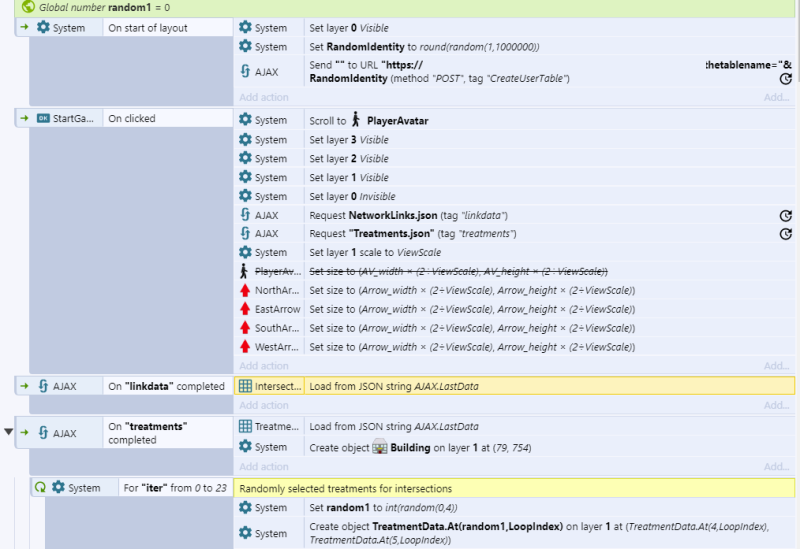Viewport: 800px width, 549px height.
Task: Click the Building sprite icon in Create object action
Action: (380, 447)
